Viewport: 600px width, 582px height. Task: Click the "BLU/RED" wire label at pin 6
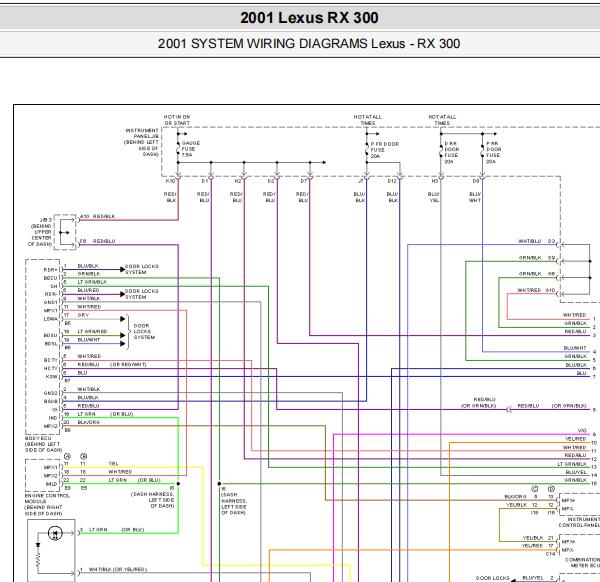pyautogui.click(x=88, y=290)
